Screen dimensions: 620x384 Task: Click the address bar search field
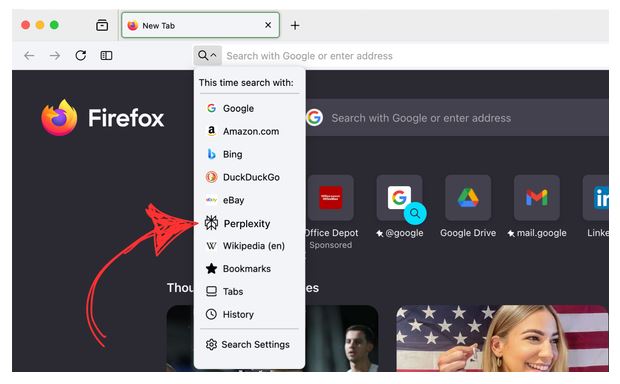coord(415,56)
